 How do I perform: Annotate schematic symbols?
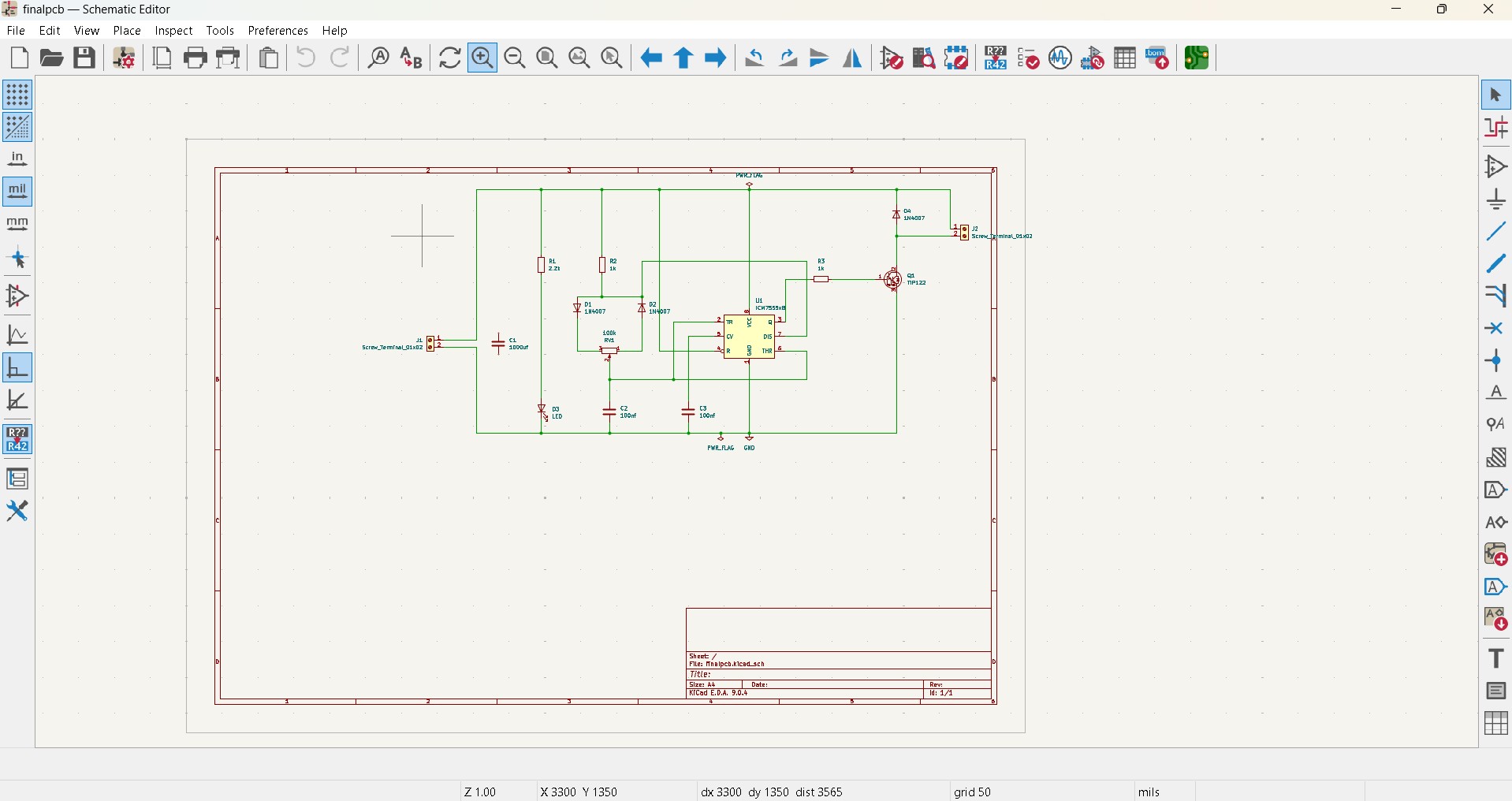coord(995,58)
